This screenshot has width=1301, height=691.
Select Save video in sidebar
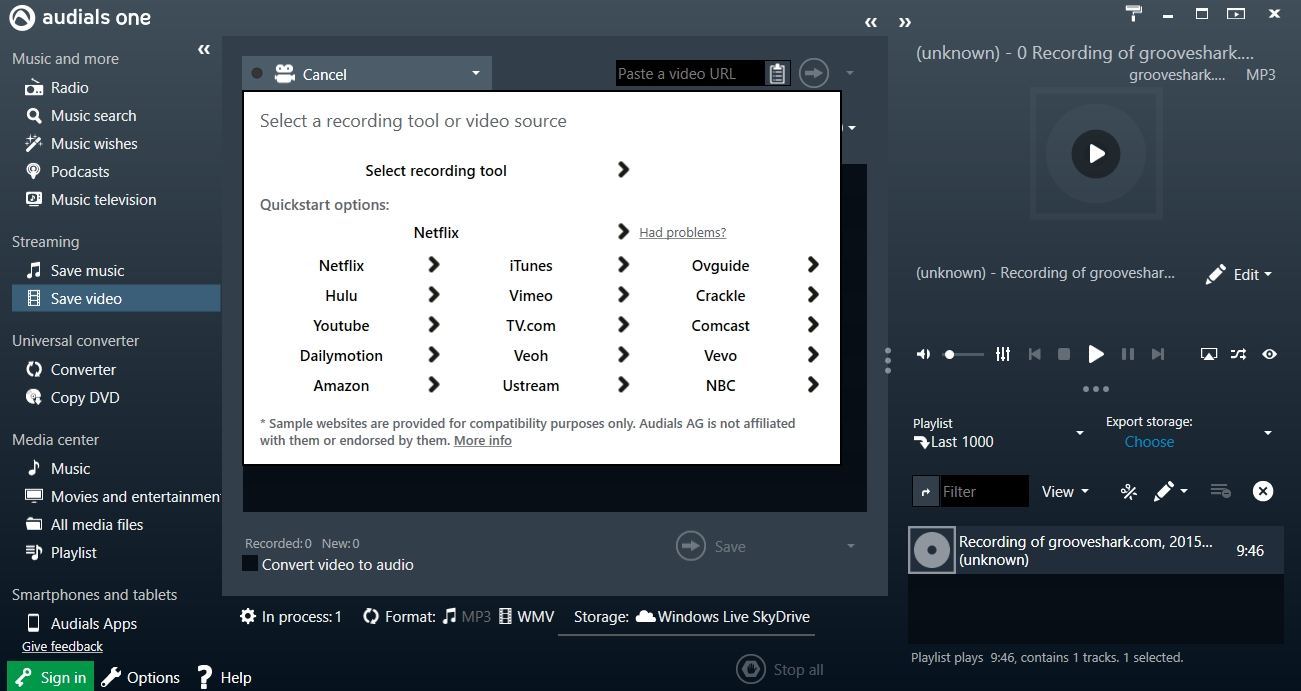[x=116, y=299]
